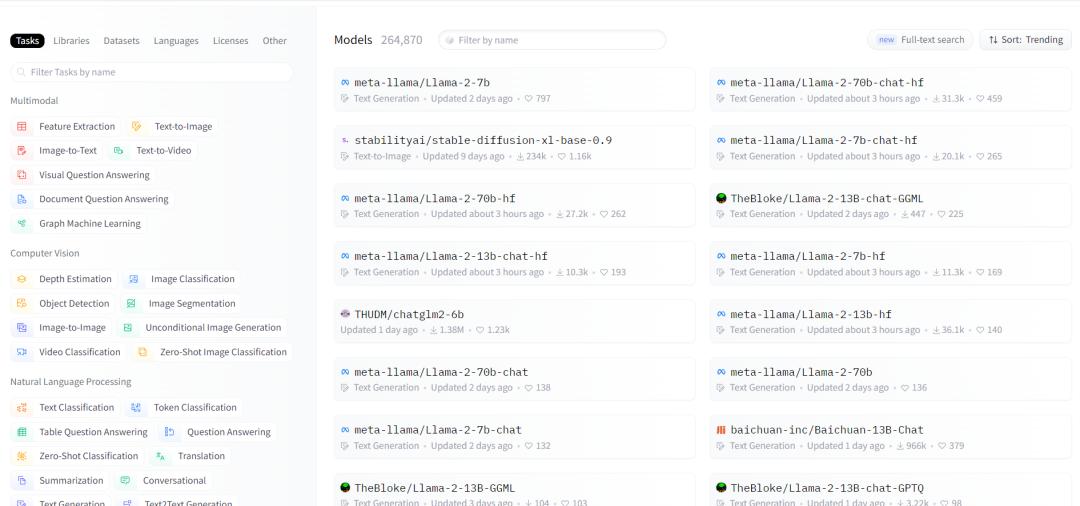
Task: Choose the Image Segmentation icon
Action: click(x=131, y=304)
